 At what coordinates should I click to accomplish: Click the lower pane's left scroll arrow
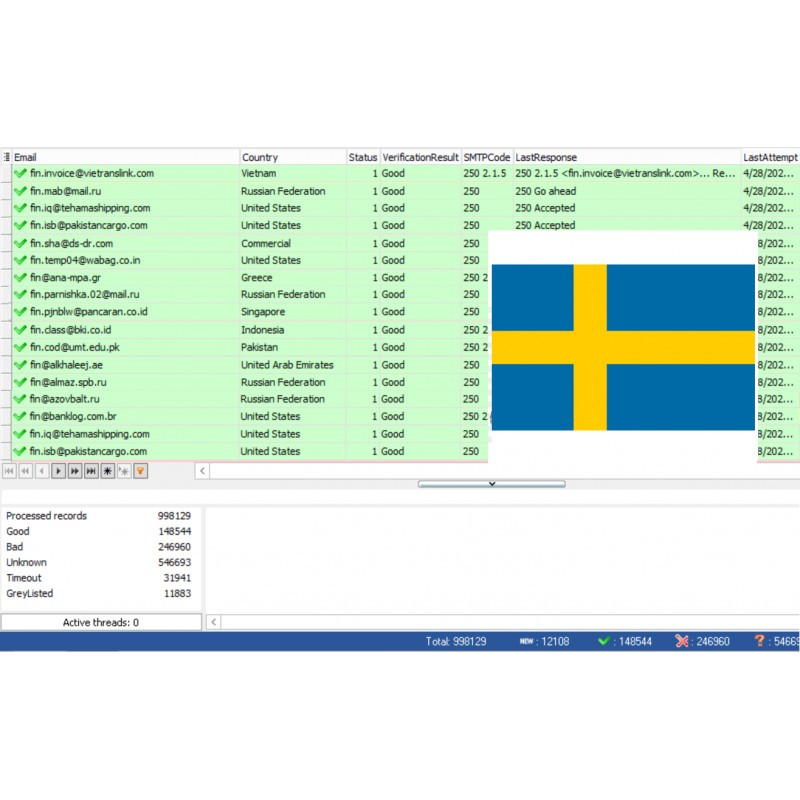213,622
